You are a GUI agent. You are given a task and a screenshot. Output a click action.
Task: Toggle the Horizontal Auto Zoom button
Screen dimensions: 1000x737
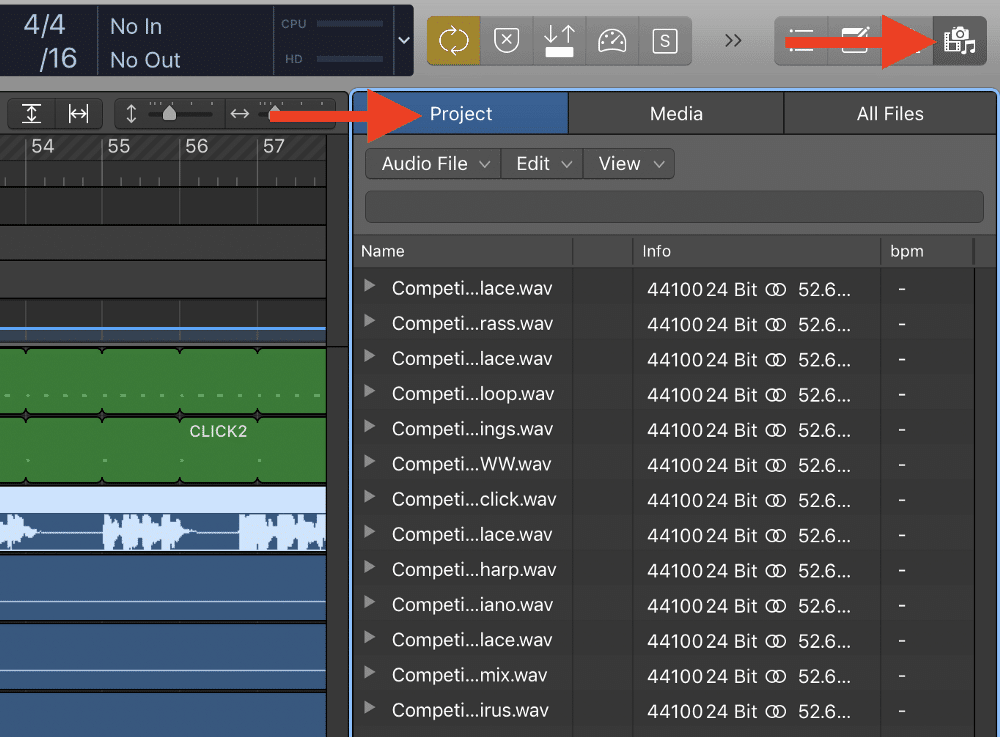pos(78,113)
